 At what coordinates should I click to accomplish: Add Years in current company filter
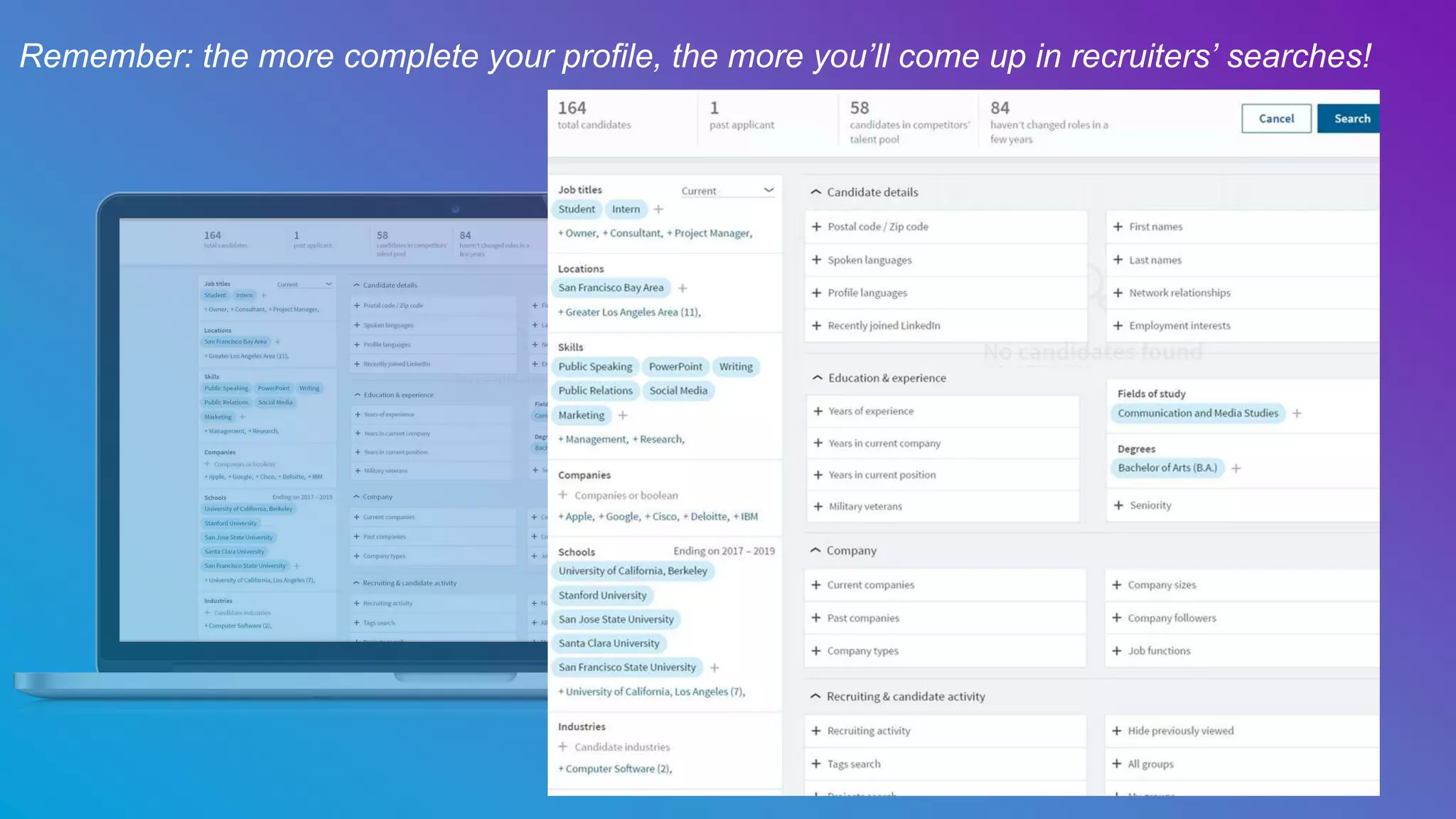[x=943, y=444]
